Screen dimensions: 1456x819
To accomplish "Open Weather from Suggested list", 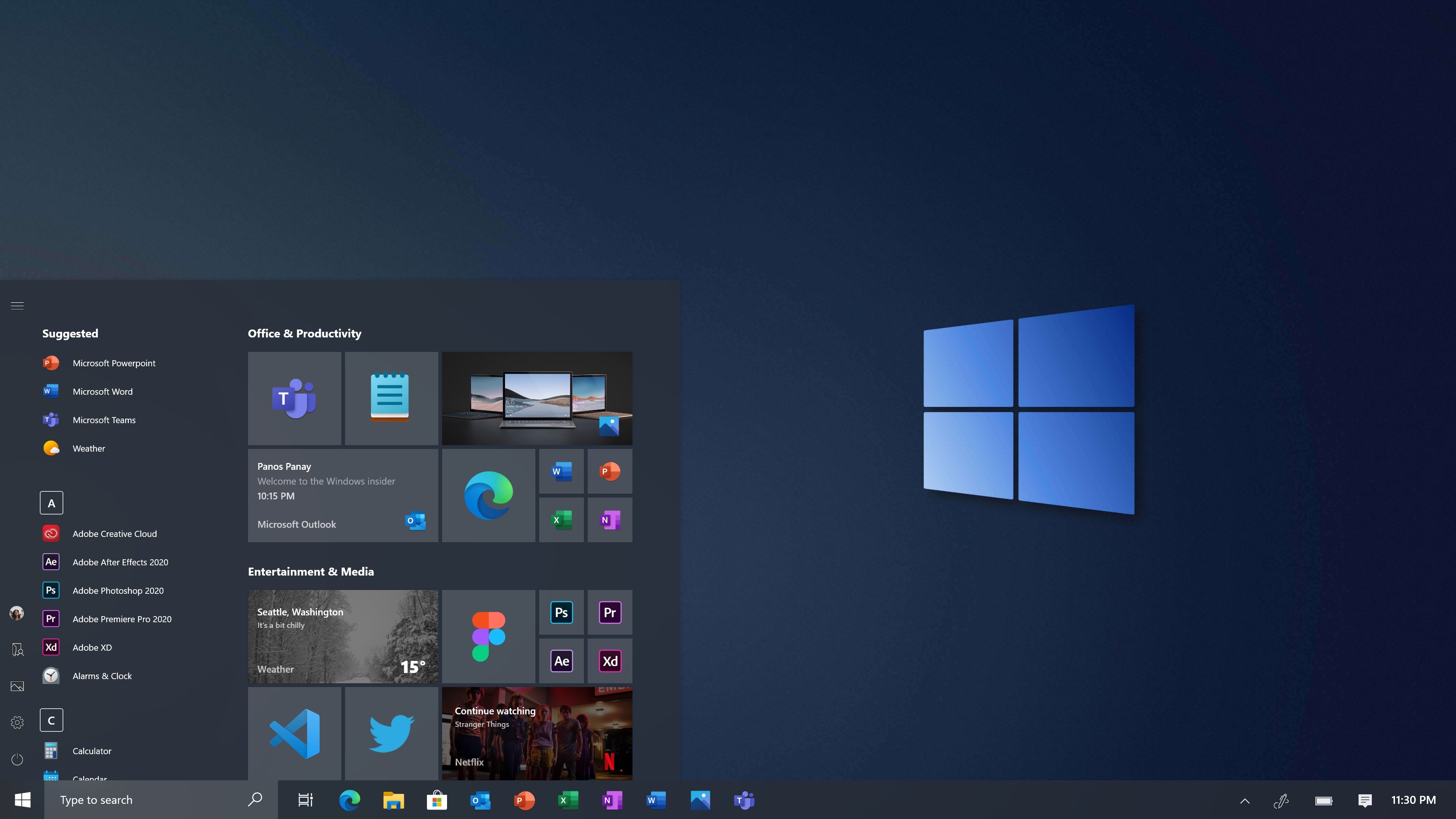I will (74, 448).
